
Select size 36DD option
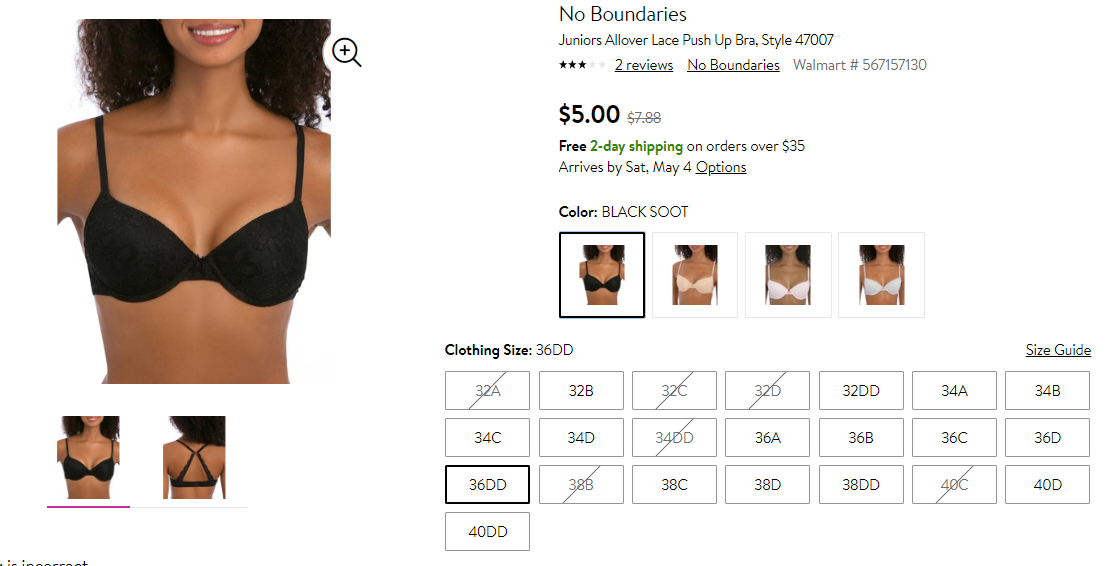[487, 484]
